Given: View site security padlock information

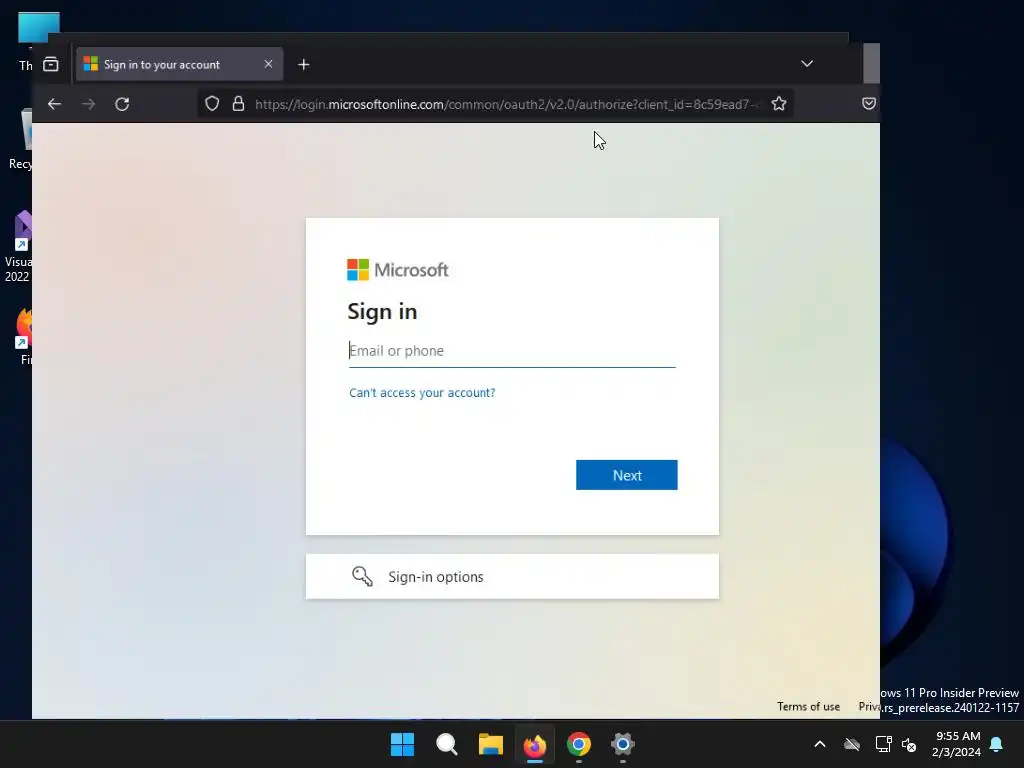Looking at the screenshot, I should tap(238, 104).
